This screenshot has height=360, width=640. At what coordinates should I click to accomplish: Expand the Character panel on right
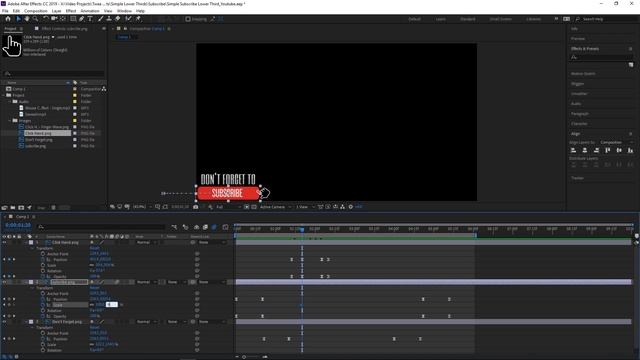[x=579, y=123]
